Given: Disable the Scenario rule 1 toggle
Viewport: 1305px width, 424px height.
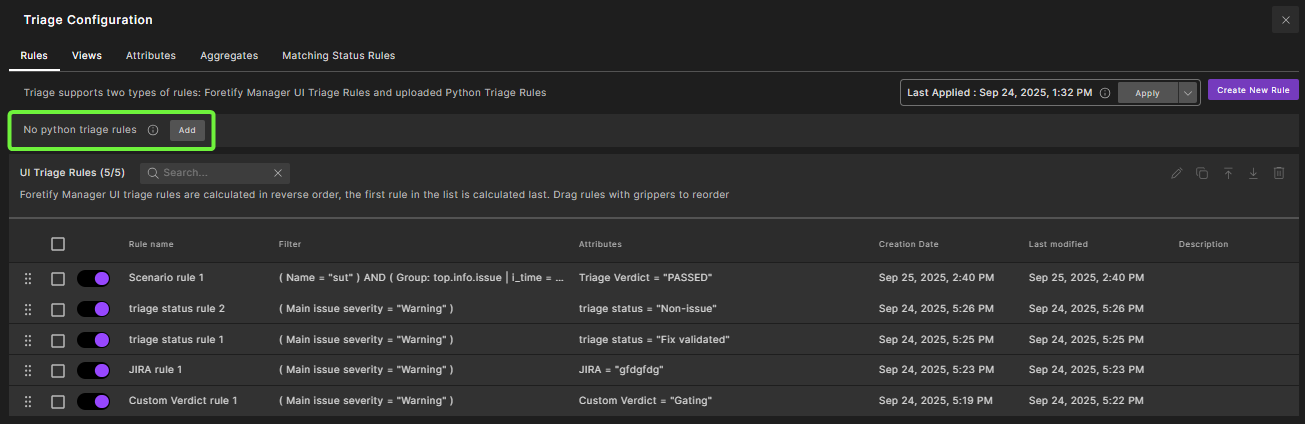Looking at the screenshot, I should pyautogui.click(x=93, y=278).
